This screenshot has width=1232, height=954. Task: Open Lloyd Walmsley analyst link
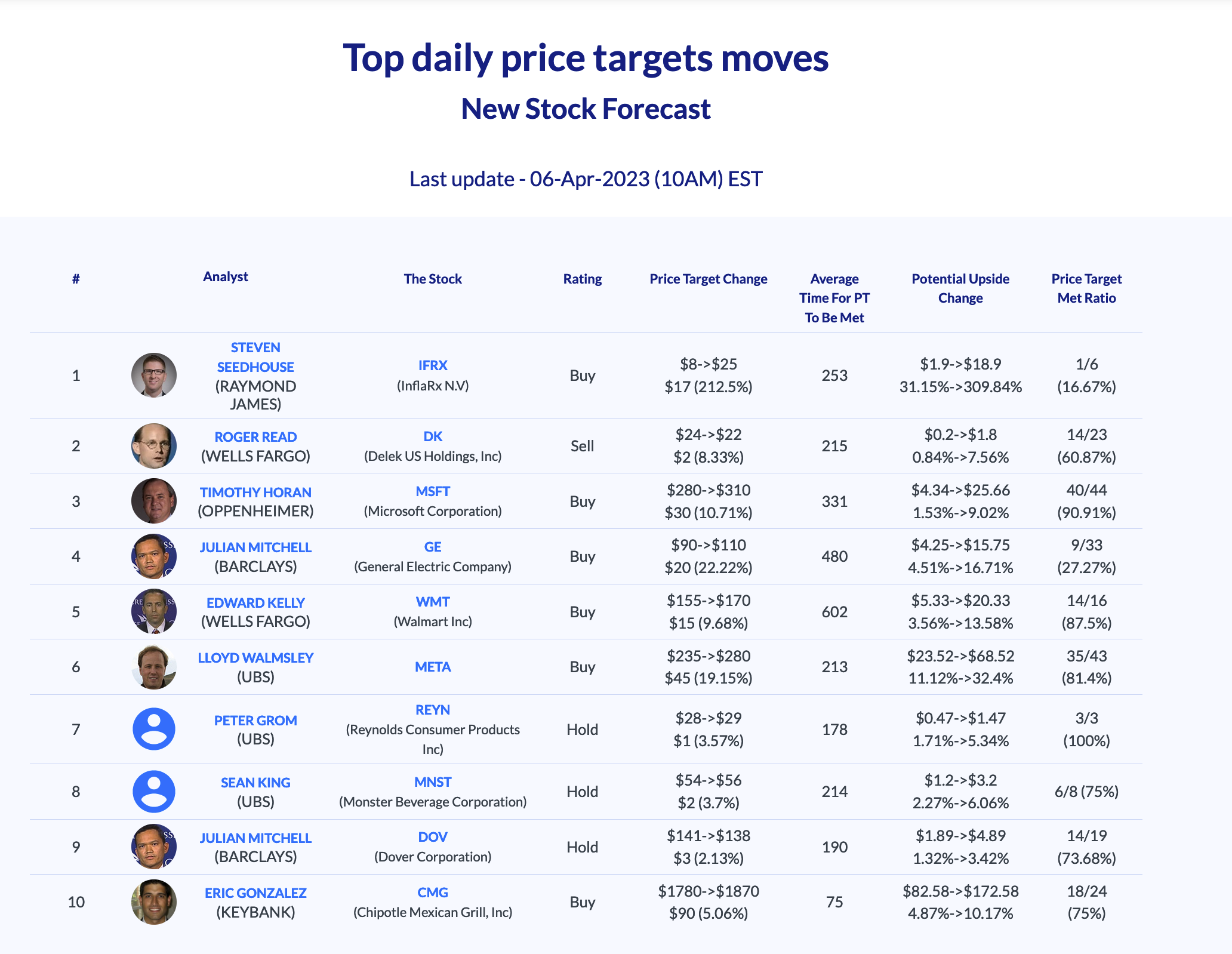[255, 658]
